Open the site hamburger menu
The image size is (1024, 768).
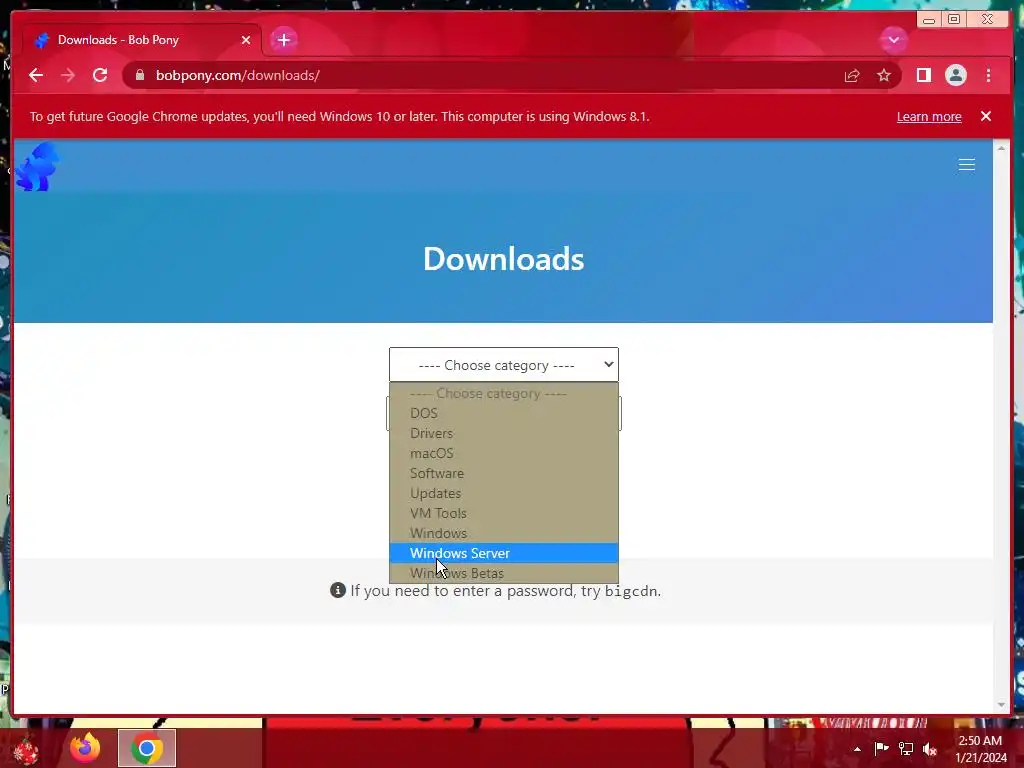967,165
